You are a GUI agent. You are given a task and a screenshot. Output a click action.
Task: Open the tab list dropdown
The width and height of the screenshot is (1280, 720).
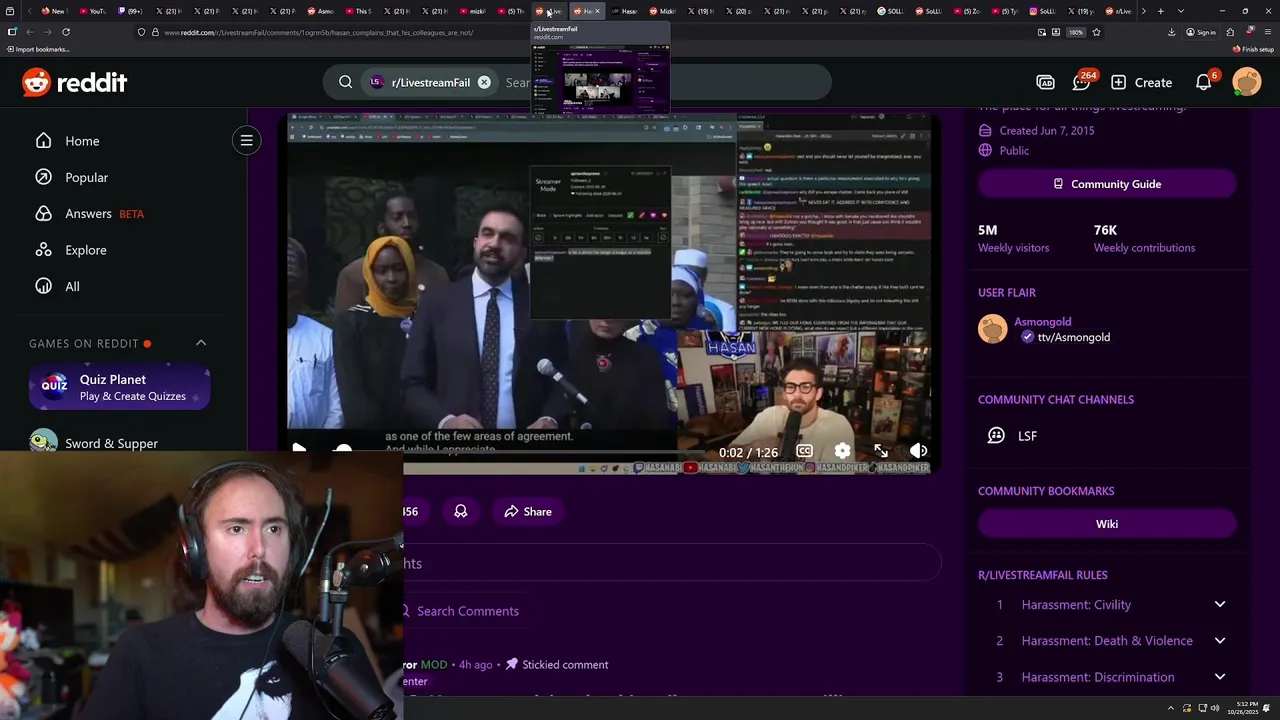coord(1181,11)
